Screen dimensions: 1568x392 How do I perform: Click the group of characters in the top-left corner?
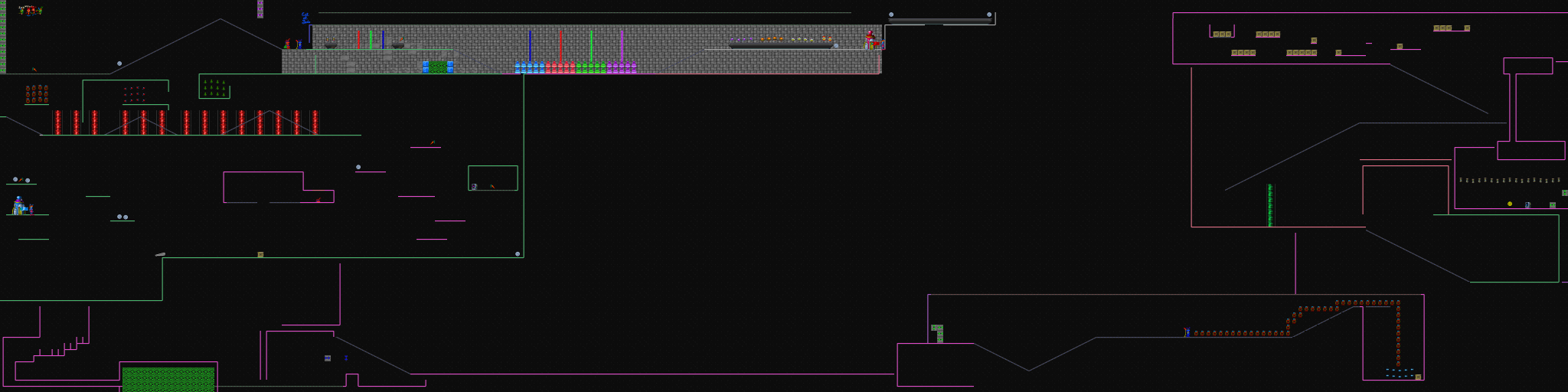[x=31, y=11]
